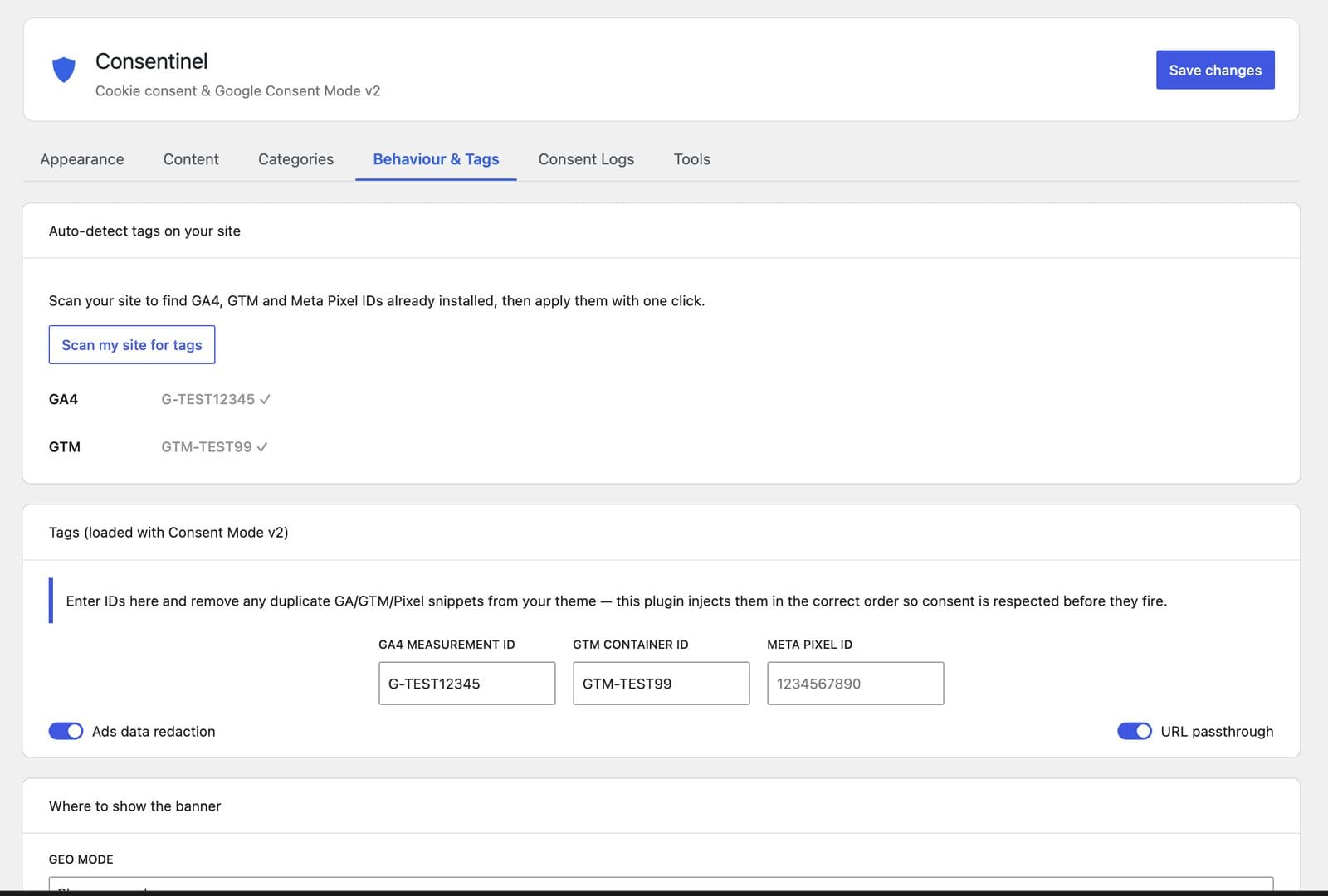Click the Consentinel title text
This screenshot has width=1328, height=896.
(x=151, y=61)
